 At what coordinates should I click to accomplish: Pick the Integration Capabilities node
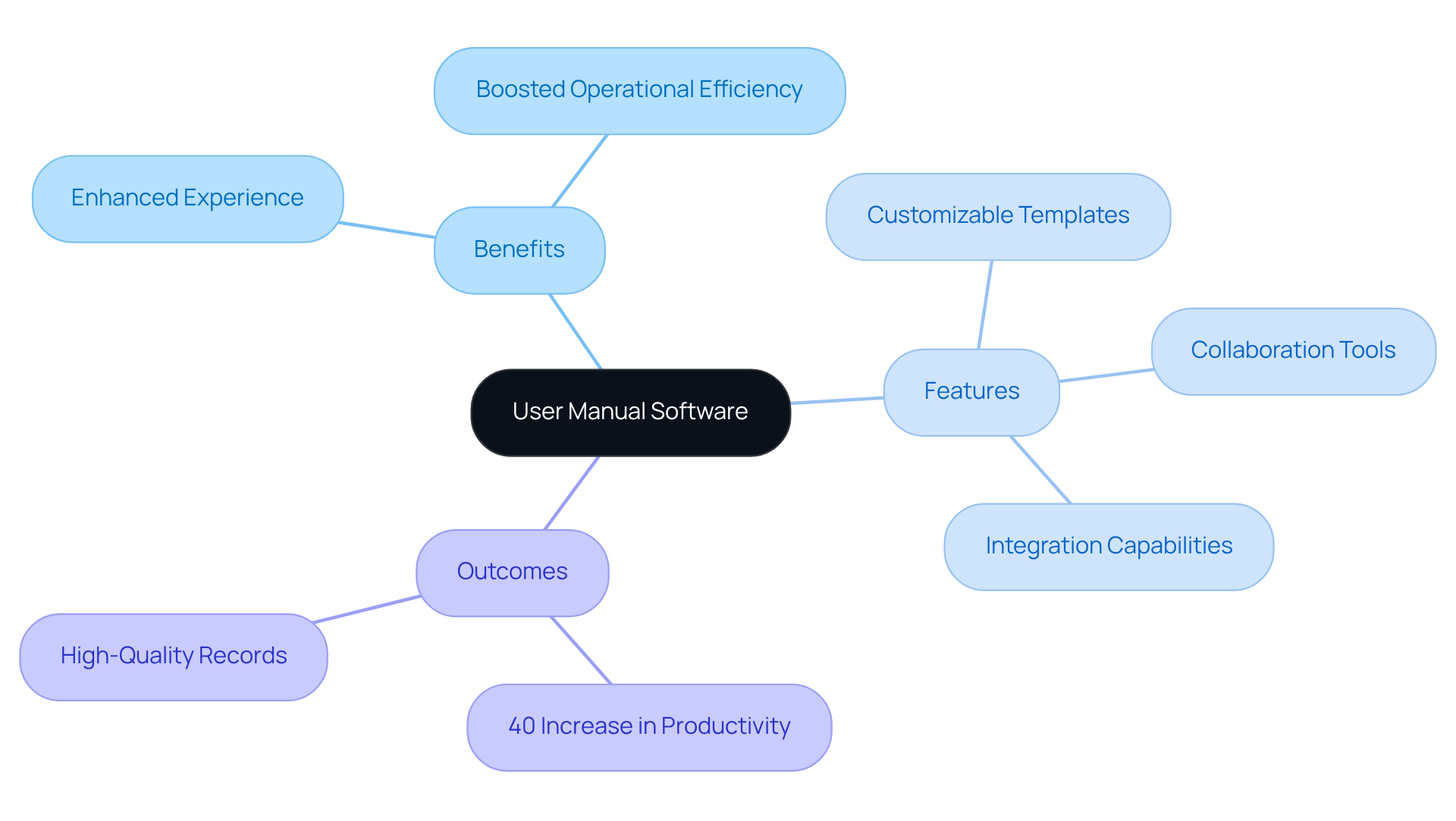[x=1109, y=546]
